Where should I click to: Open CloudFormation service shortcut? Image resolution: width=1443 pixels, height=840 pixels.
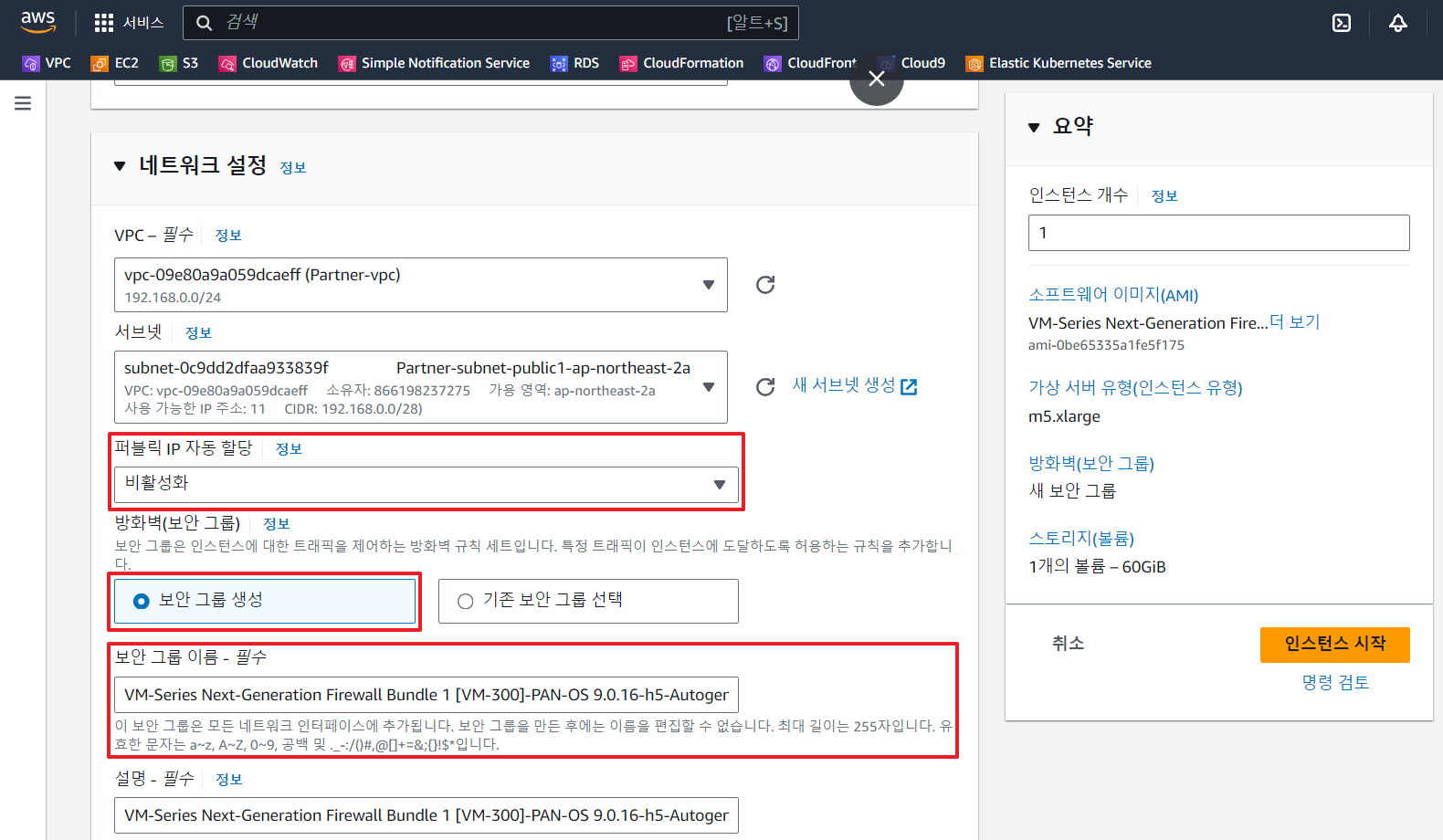pyautogui.click(x=681, y=63)
